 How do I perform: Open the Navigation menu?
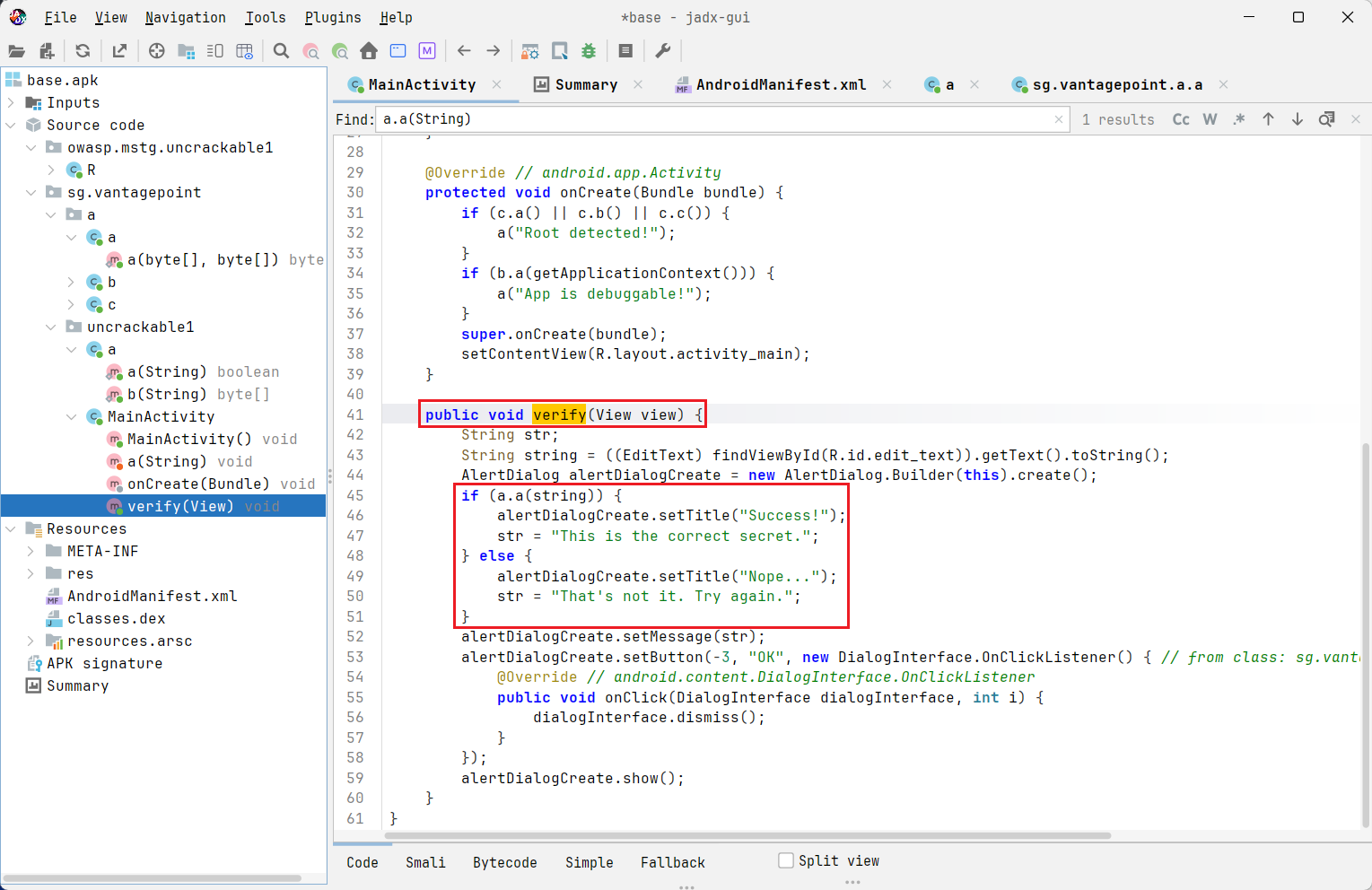185,17
